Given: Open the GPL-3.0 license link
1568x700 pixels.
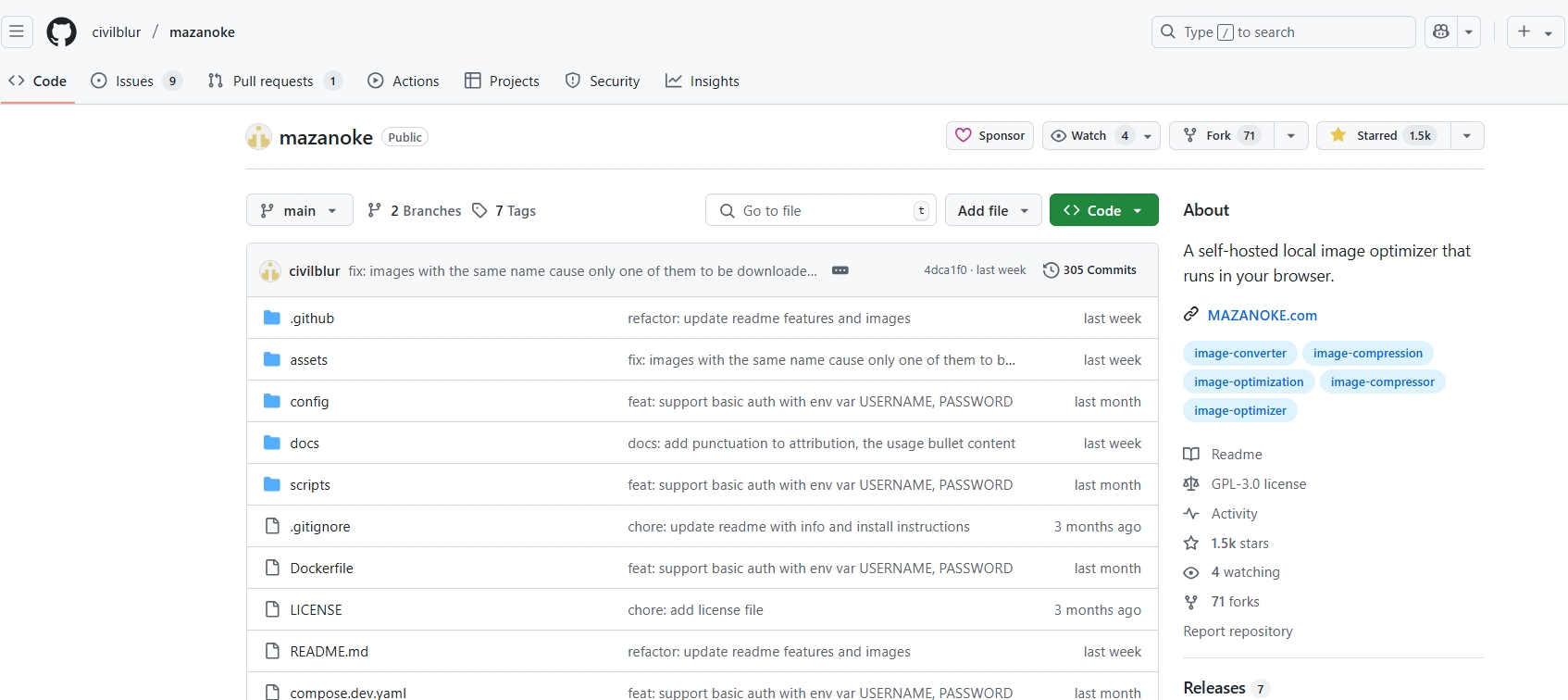Looking at the screenshot, I should 1246,483.
